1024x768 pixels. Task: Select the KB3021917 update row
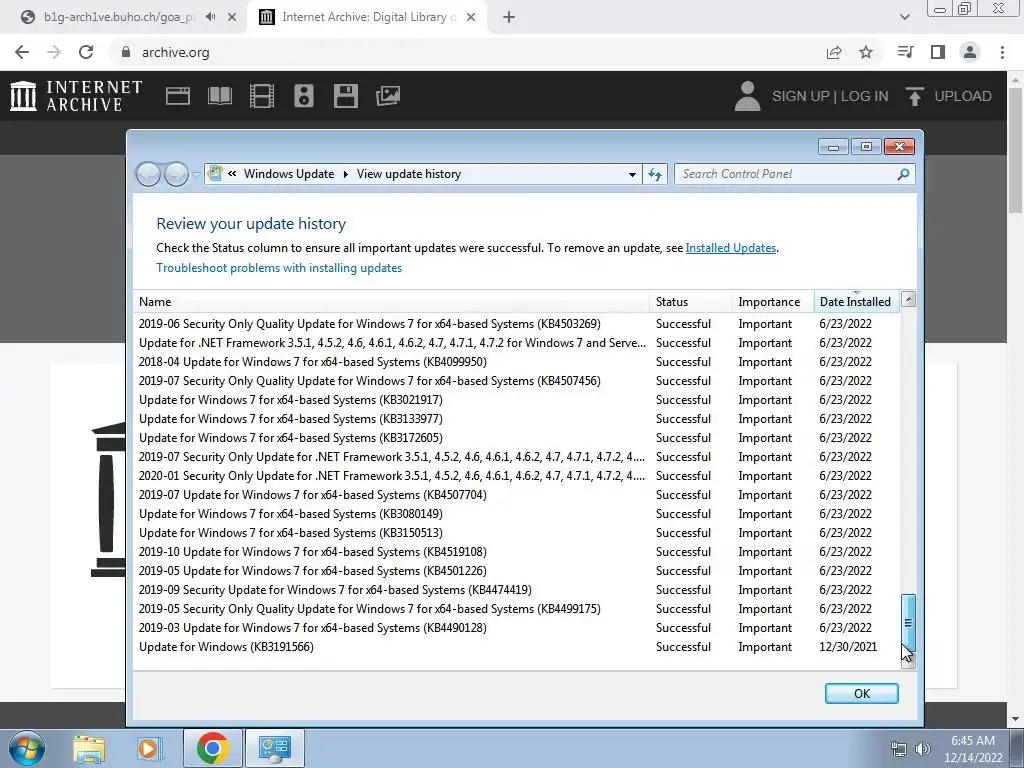pos(516,400)
